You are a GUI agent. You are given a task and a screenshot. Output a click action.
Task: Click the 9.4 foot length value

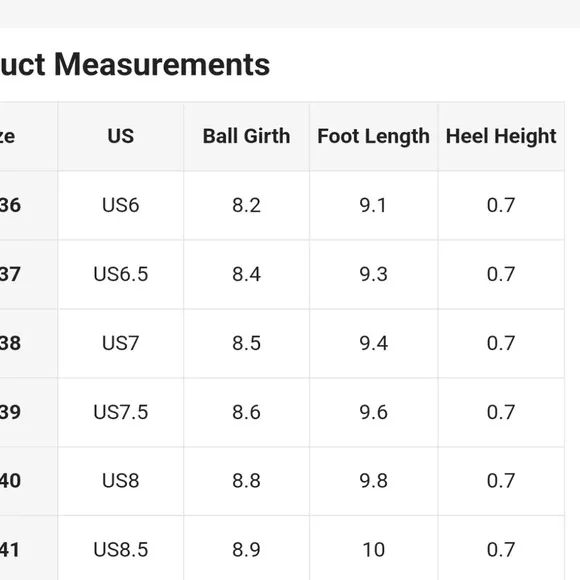[374, 343]
